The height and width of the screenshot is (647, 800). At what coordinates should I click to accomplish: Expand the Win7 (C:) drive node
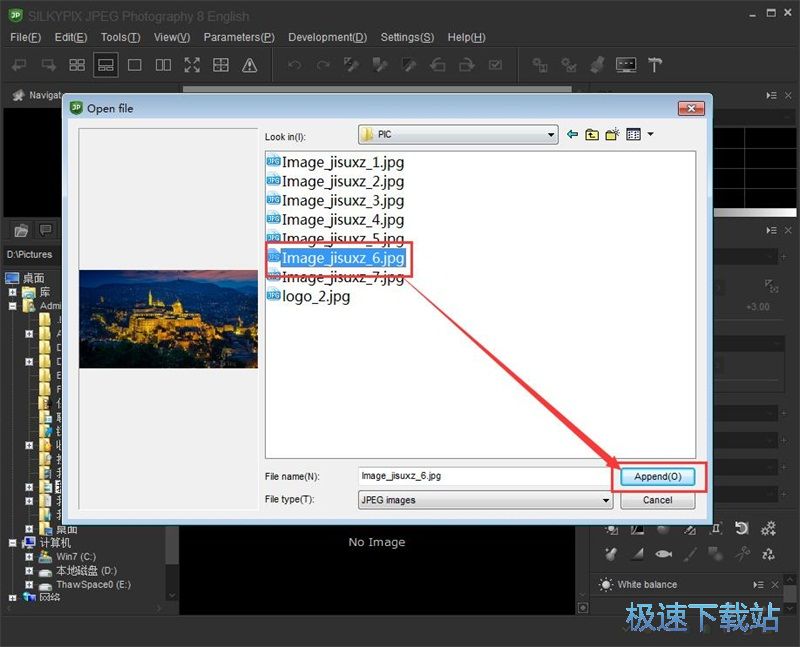coord(29,556)
